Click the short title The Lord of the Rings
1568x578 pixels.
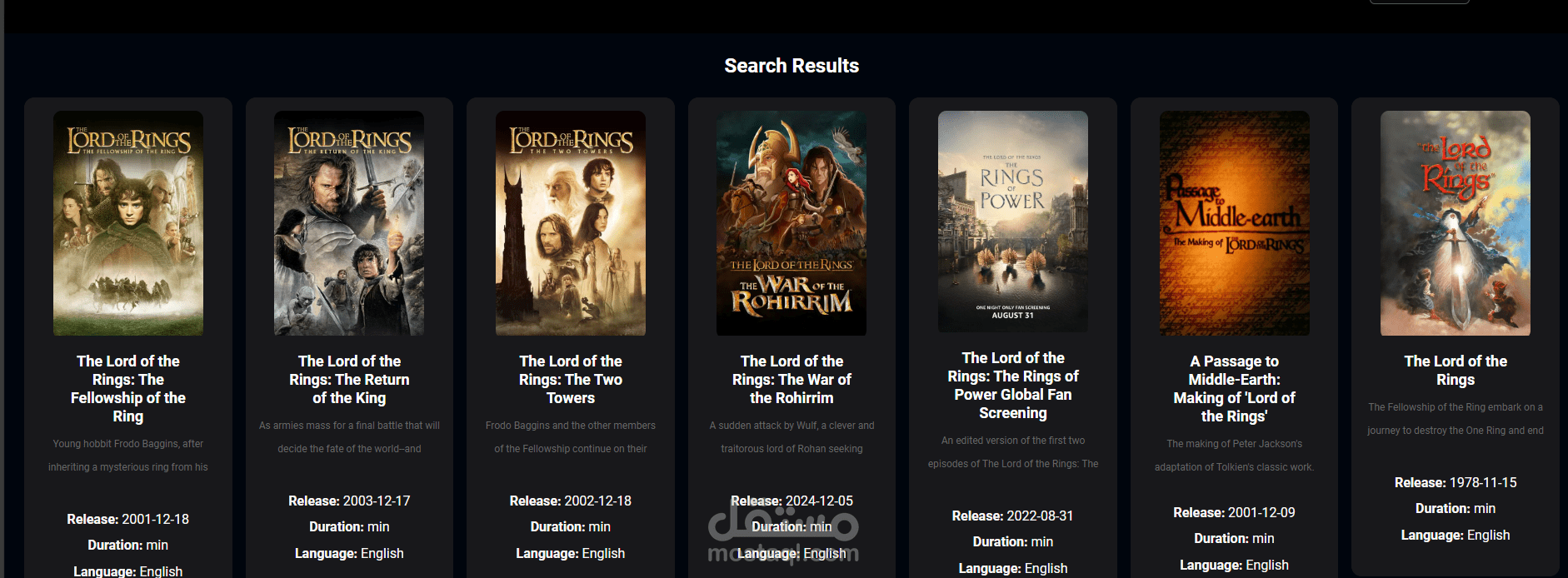[1456, 370]
